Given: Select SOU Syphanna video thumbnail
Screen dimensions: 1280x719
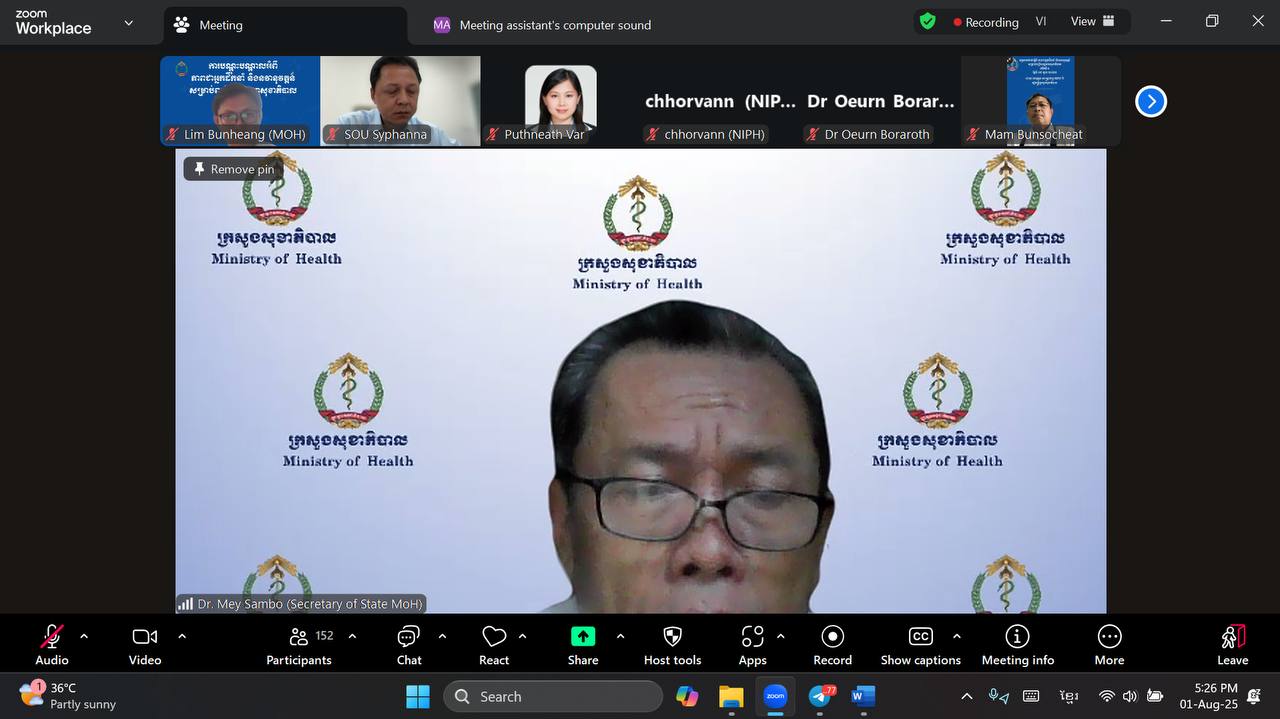Looking at the screenshot, I should pos(401,101).
